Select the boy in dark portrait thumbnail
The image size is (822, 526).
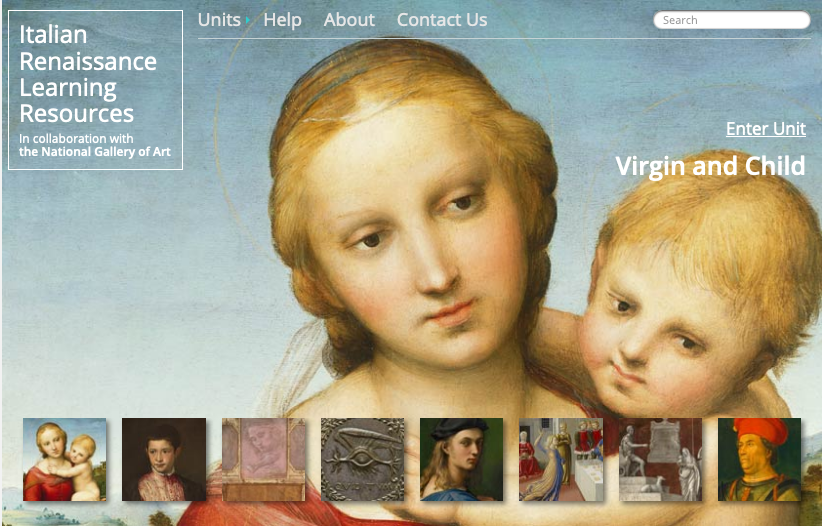[x=164, y=459]
